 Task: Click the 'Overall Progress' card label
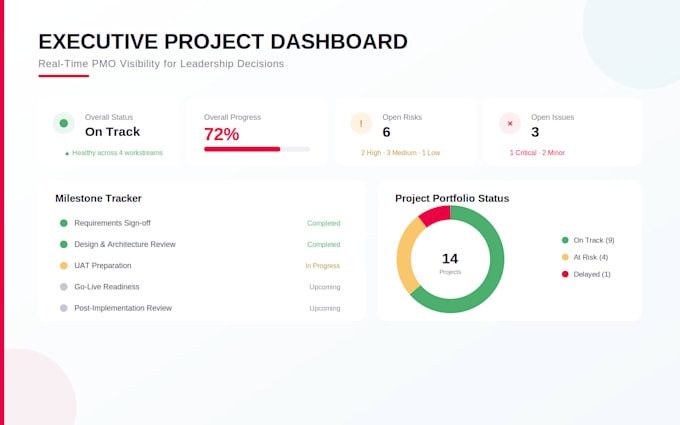click(232, 117)
